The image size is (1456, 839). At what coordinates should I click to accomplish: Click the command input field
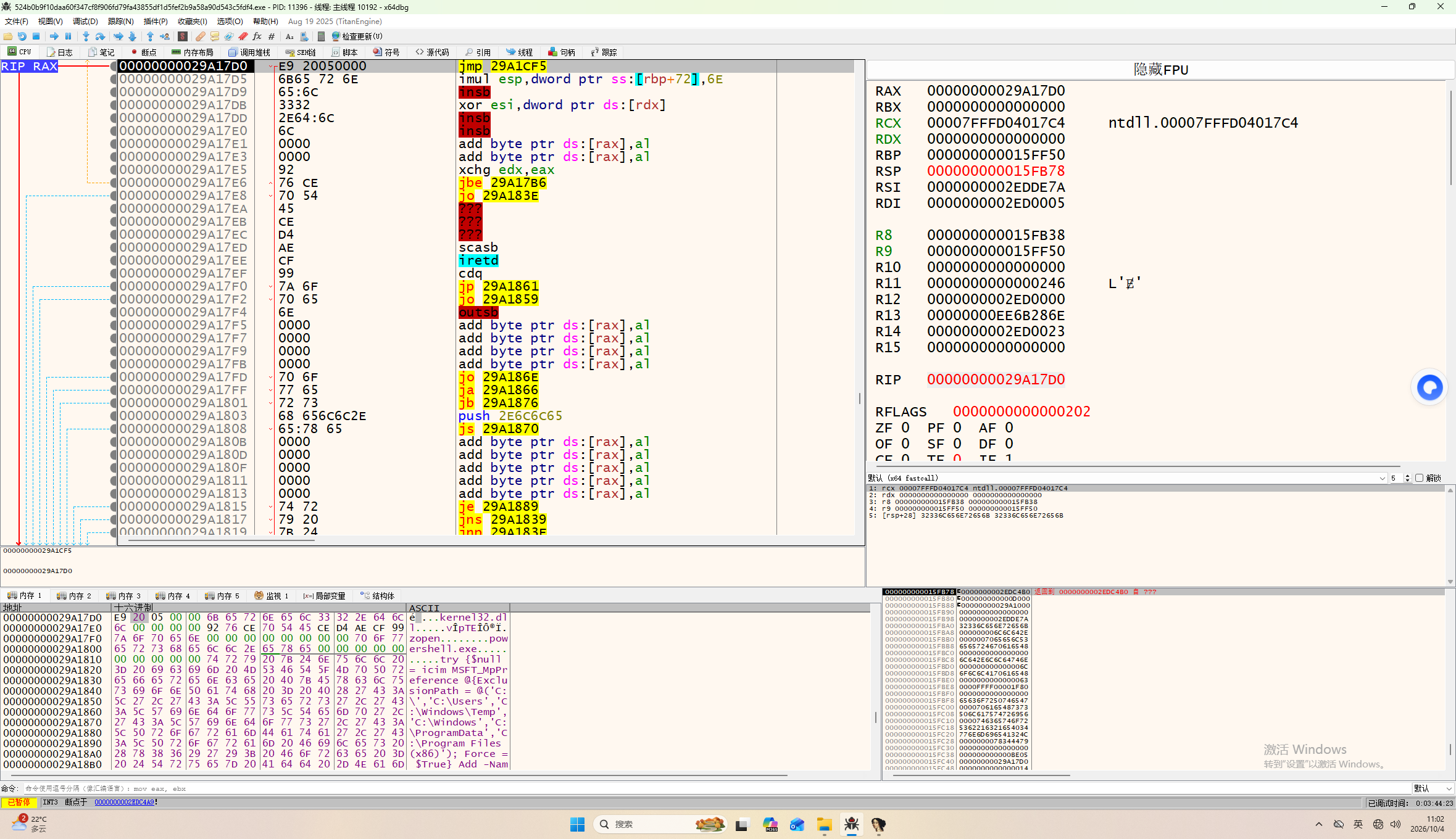pos(716,788)
